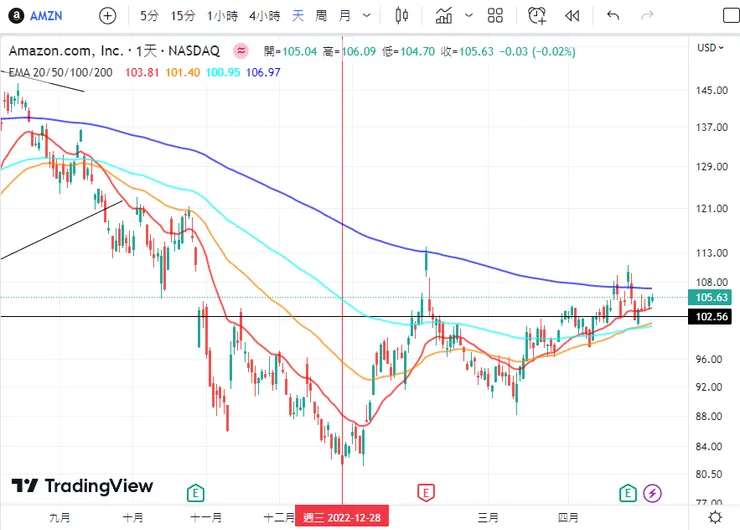Click the 九月 time axis label
The height and width of the screenshot is (530, 740).
coord(59,518)
